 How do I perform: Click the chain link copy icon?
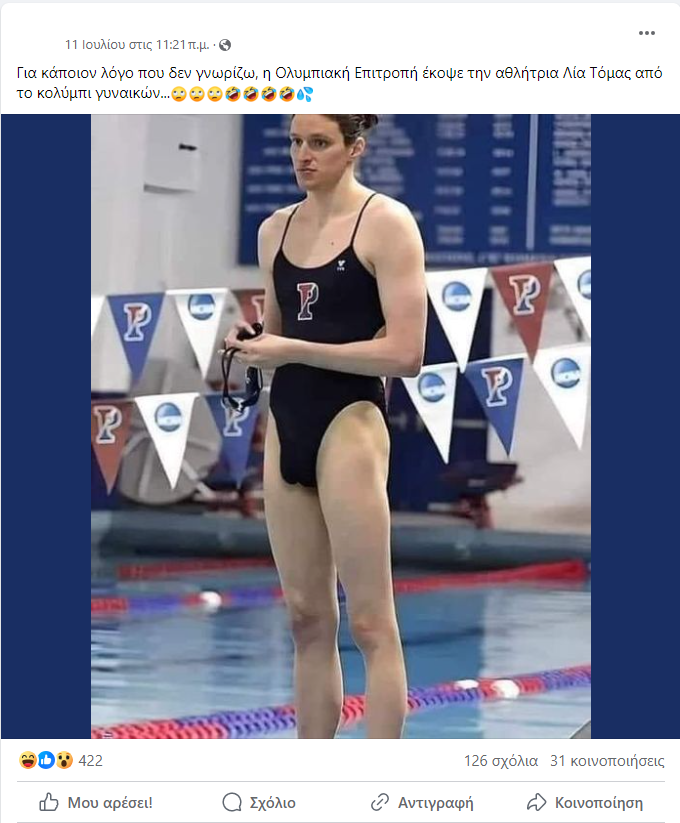pyautogui.click(x=379, y=803)
